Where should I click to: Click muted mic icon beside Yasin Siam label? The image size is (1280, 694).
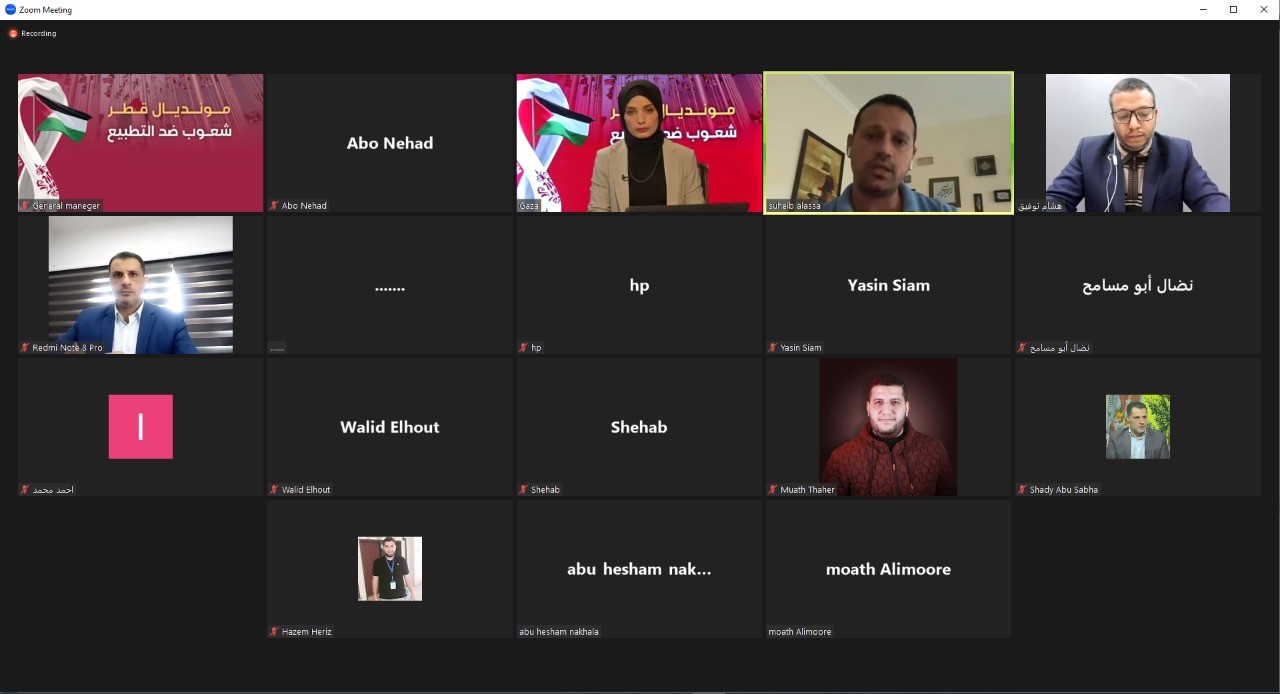pos(773,348)
